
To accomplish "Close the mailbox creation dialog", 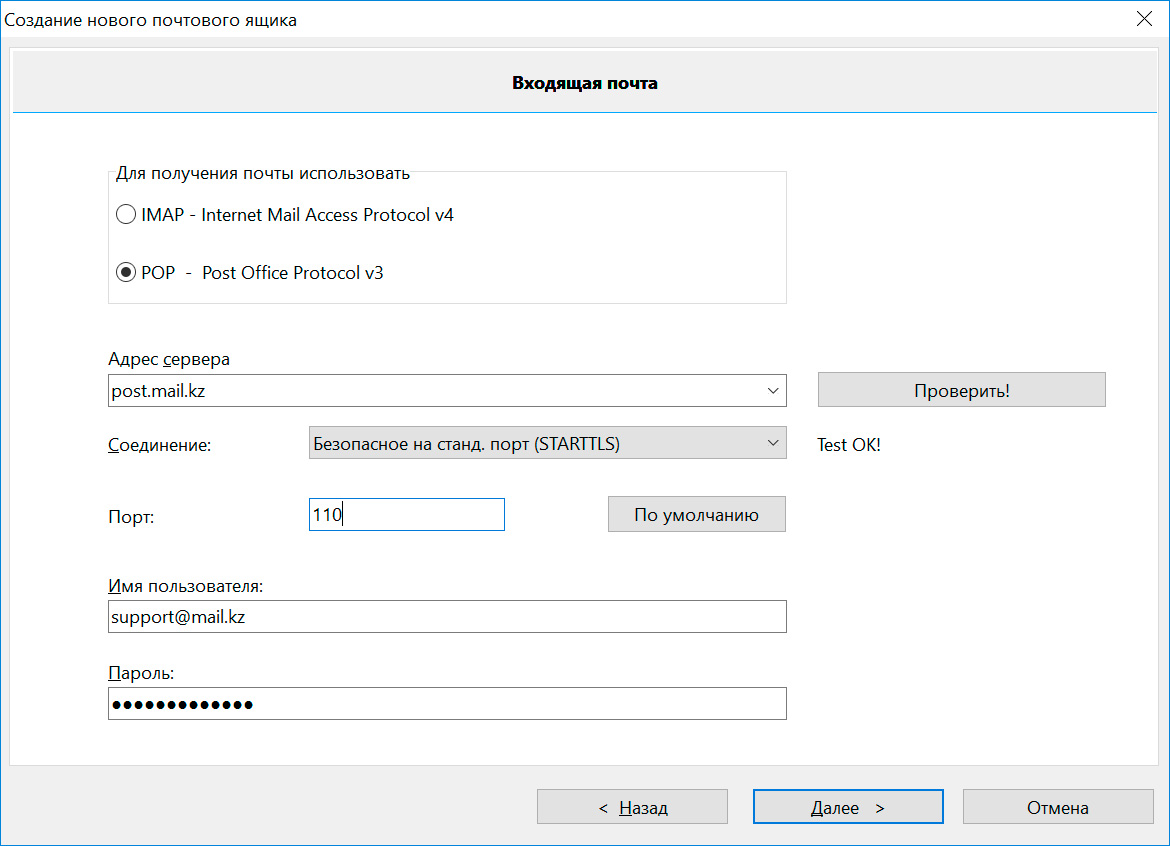I will click(1145, 19).
